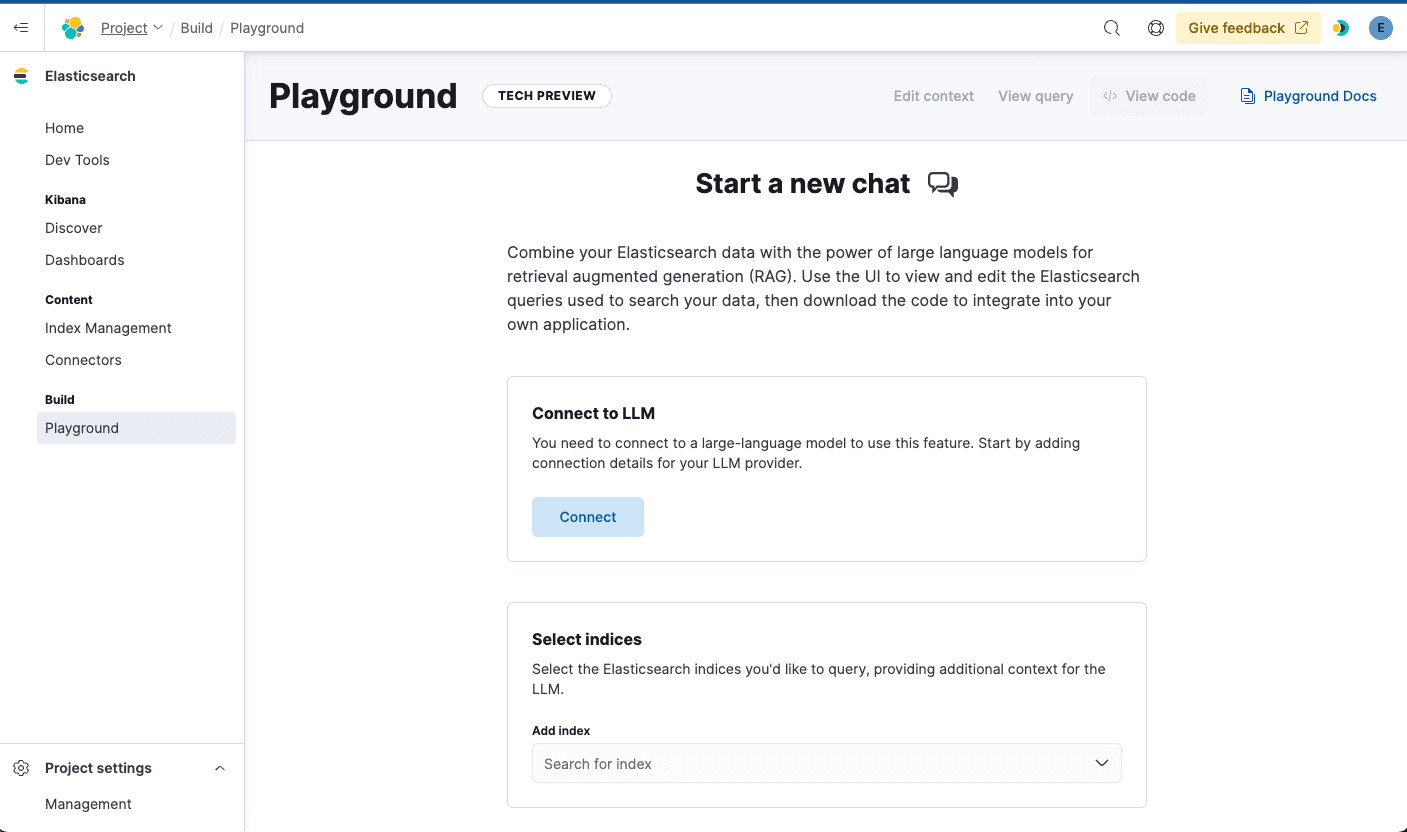1407x832 pixels.
Task: Open the Playground Docs link
Action: click(1308, 96)
